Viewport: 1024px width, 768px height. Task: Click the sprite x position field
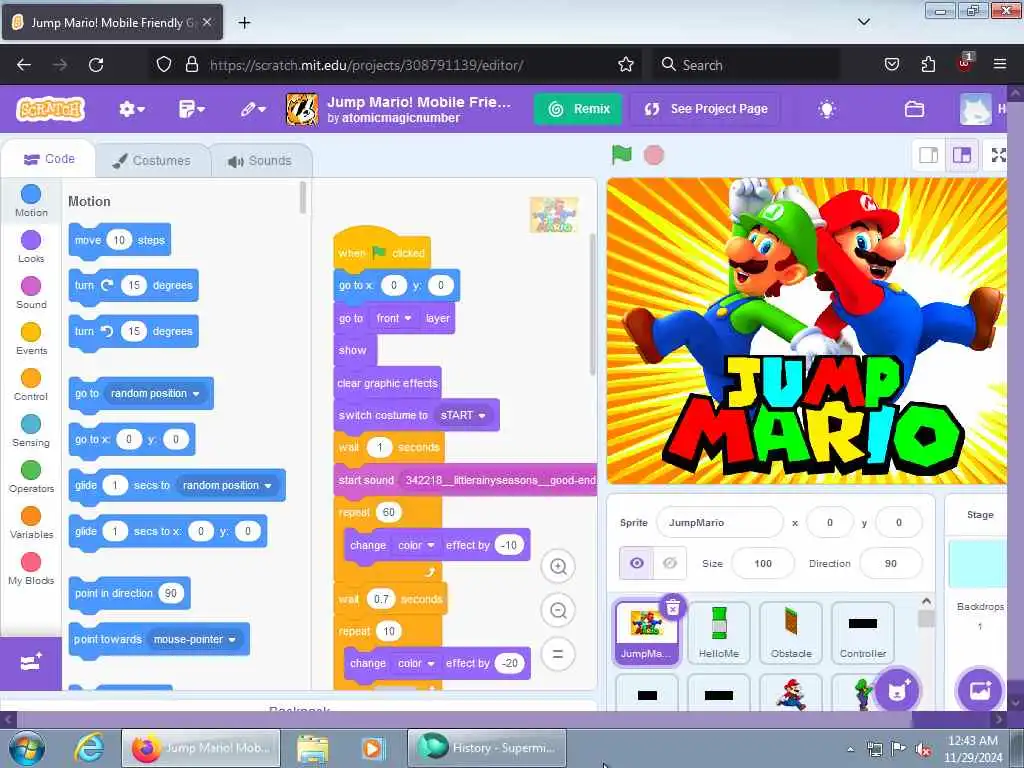pos(830,522)
